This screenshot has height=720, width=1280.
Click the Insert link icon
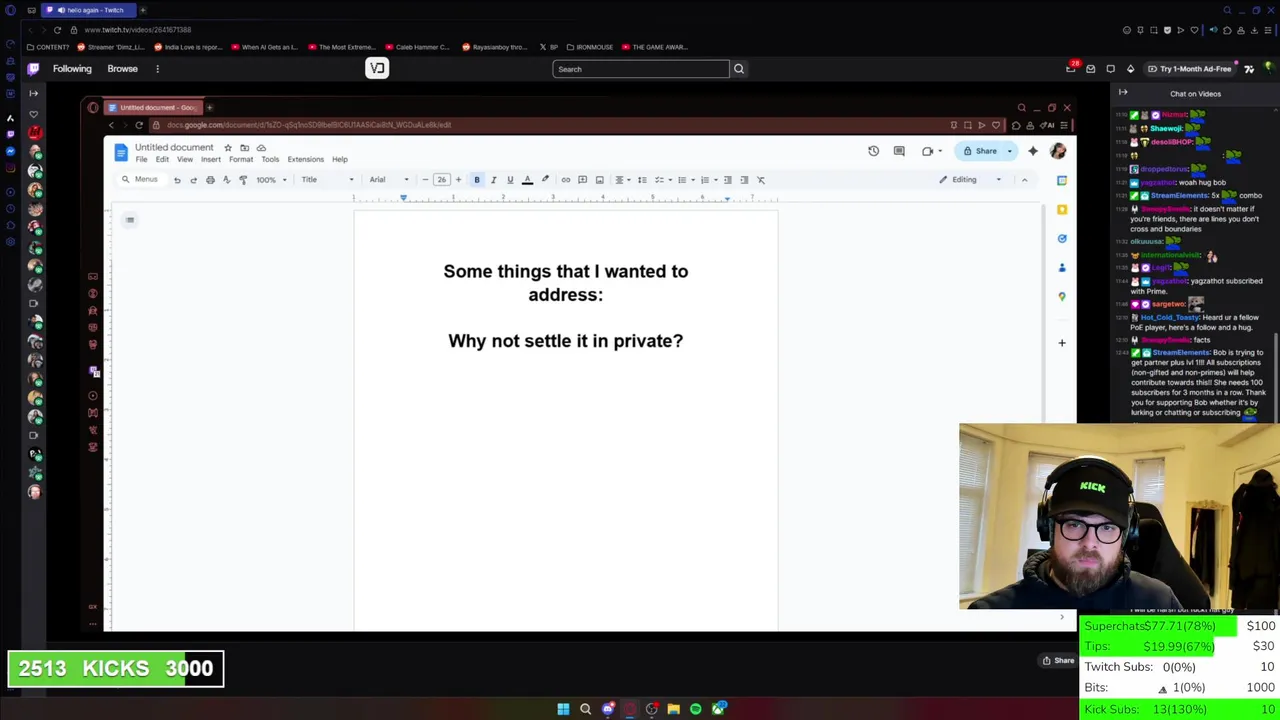click(x=566, y=180)
